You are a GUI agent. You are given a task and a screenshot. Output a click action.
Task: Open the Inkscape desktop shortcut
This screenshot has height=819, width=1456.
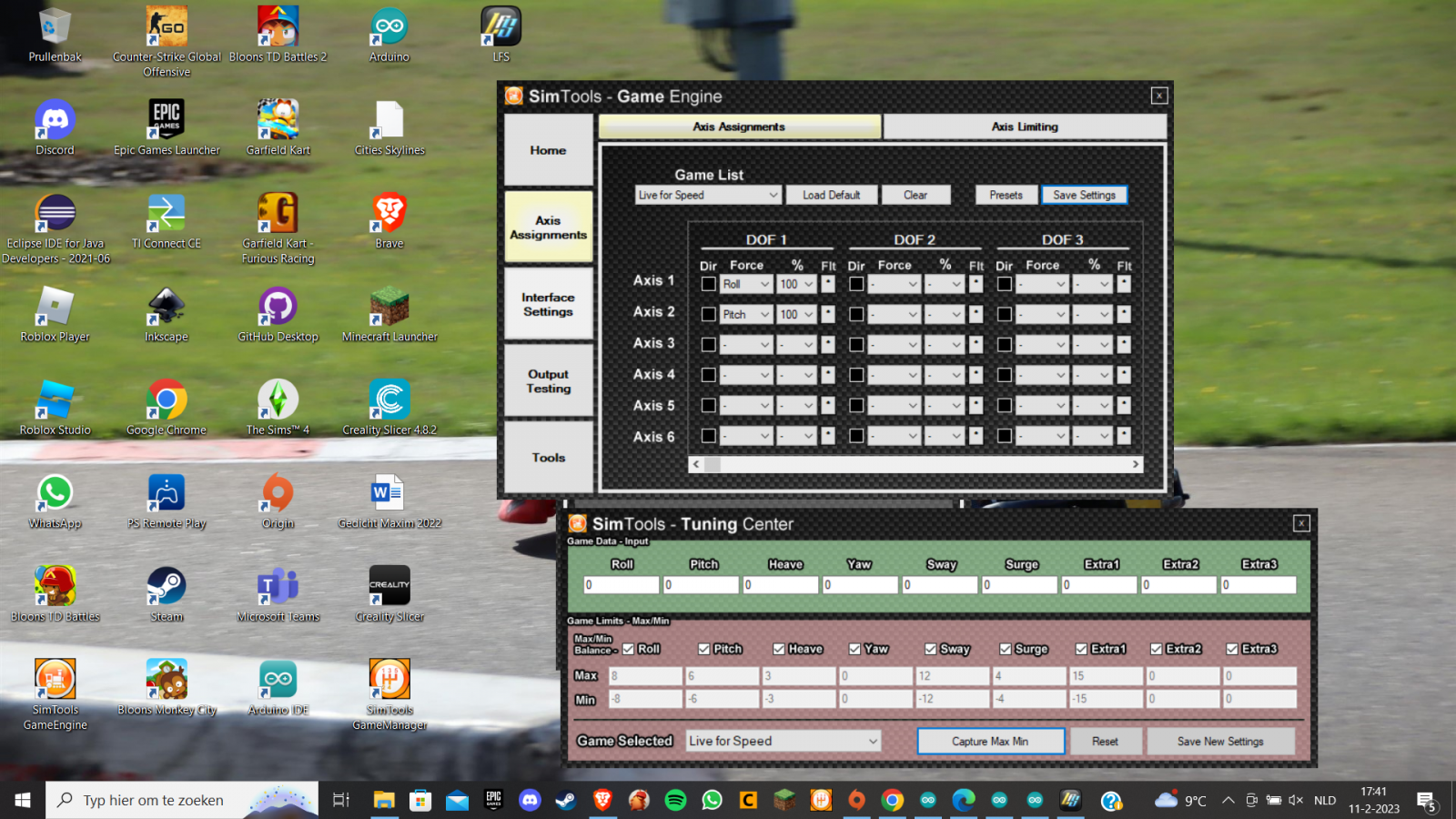(x=167, y=314)
